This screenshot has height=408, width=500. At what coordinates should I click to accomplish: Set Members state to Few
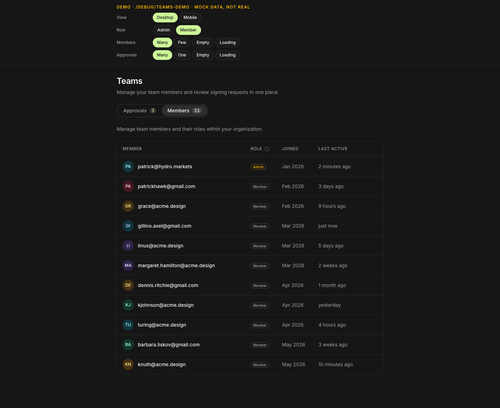[x=182, y=42]
